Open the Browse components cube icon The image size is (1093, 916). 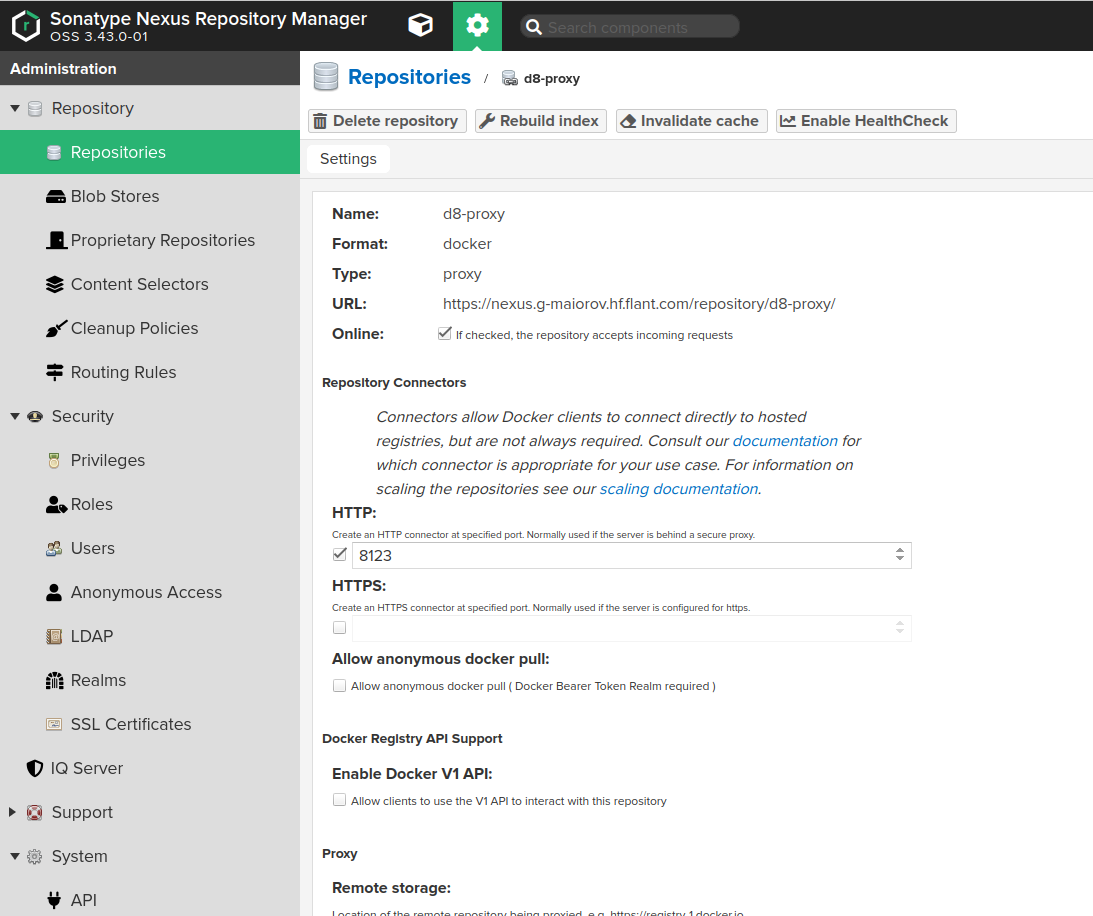point(420,25)
